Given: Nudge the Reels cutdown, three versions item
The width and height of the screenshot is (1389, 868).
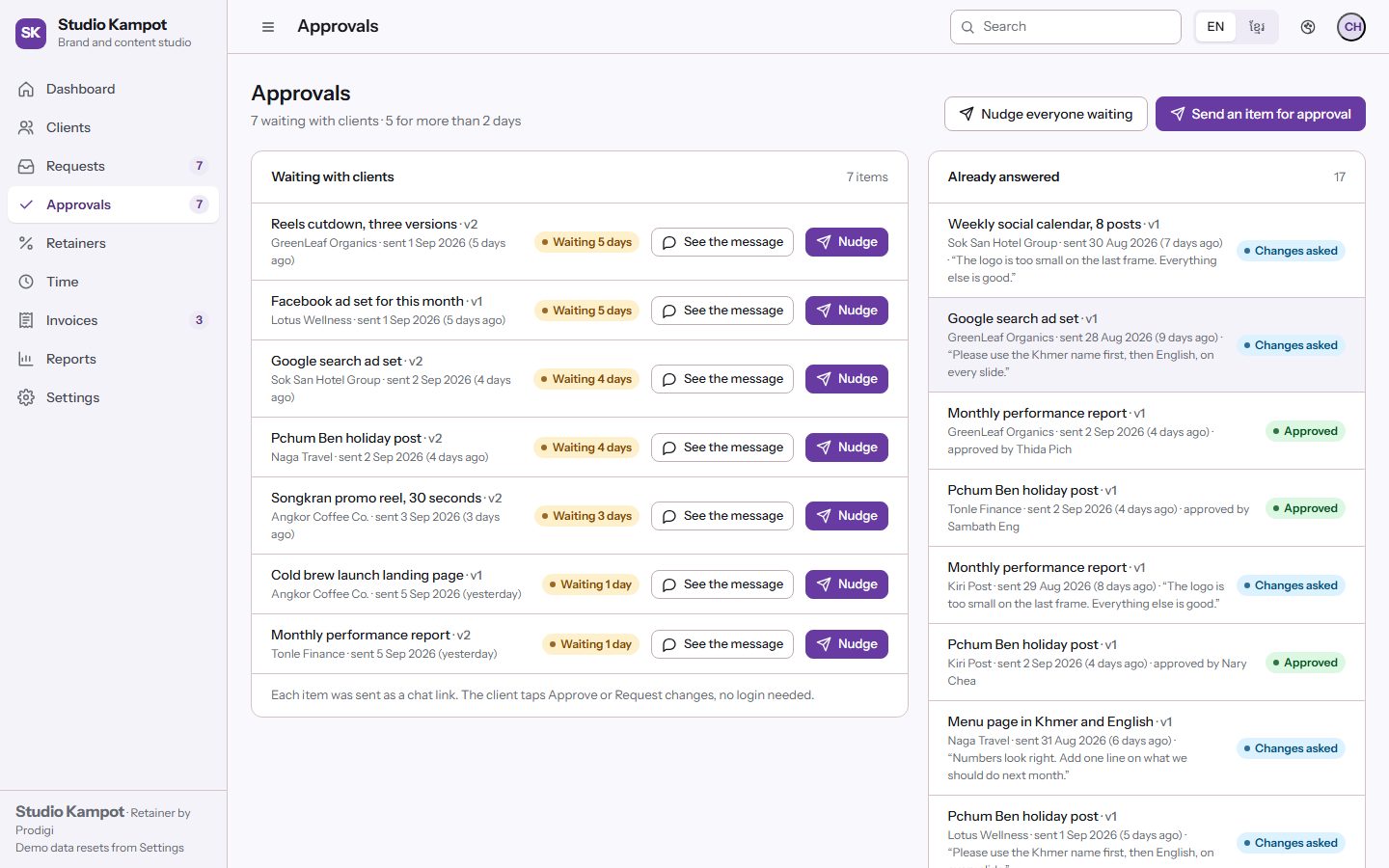Looking at the screenshot, I should click(846, 242).
